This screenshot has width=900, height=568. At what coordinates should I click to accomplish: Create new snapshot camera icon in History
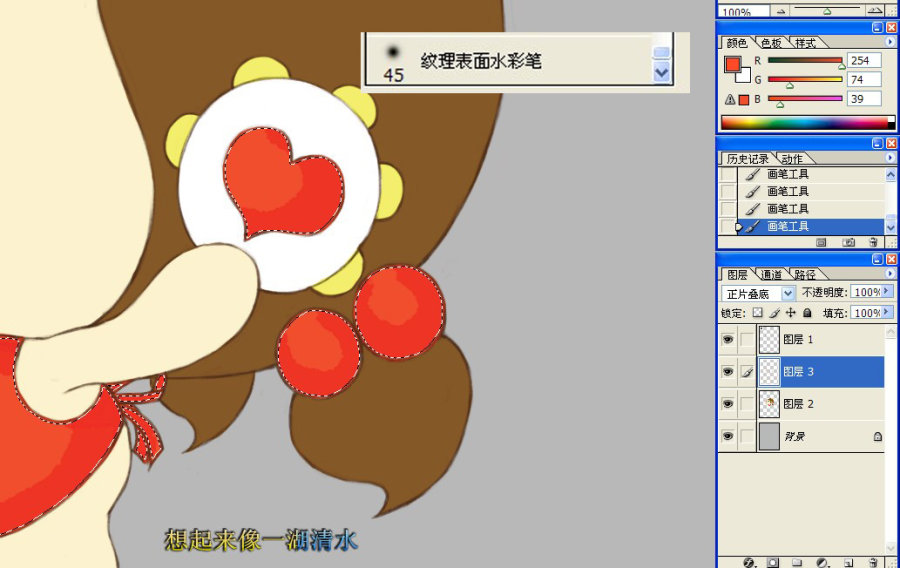point(848,243)
